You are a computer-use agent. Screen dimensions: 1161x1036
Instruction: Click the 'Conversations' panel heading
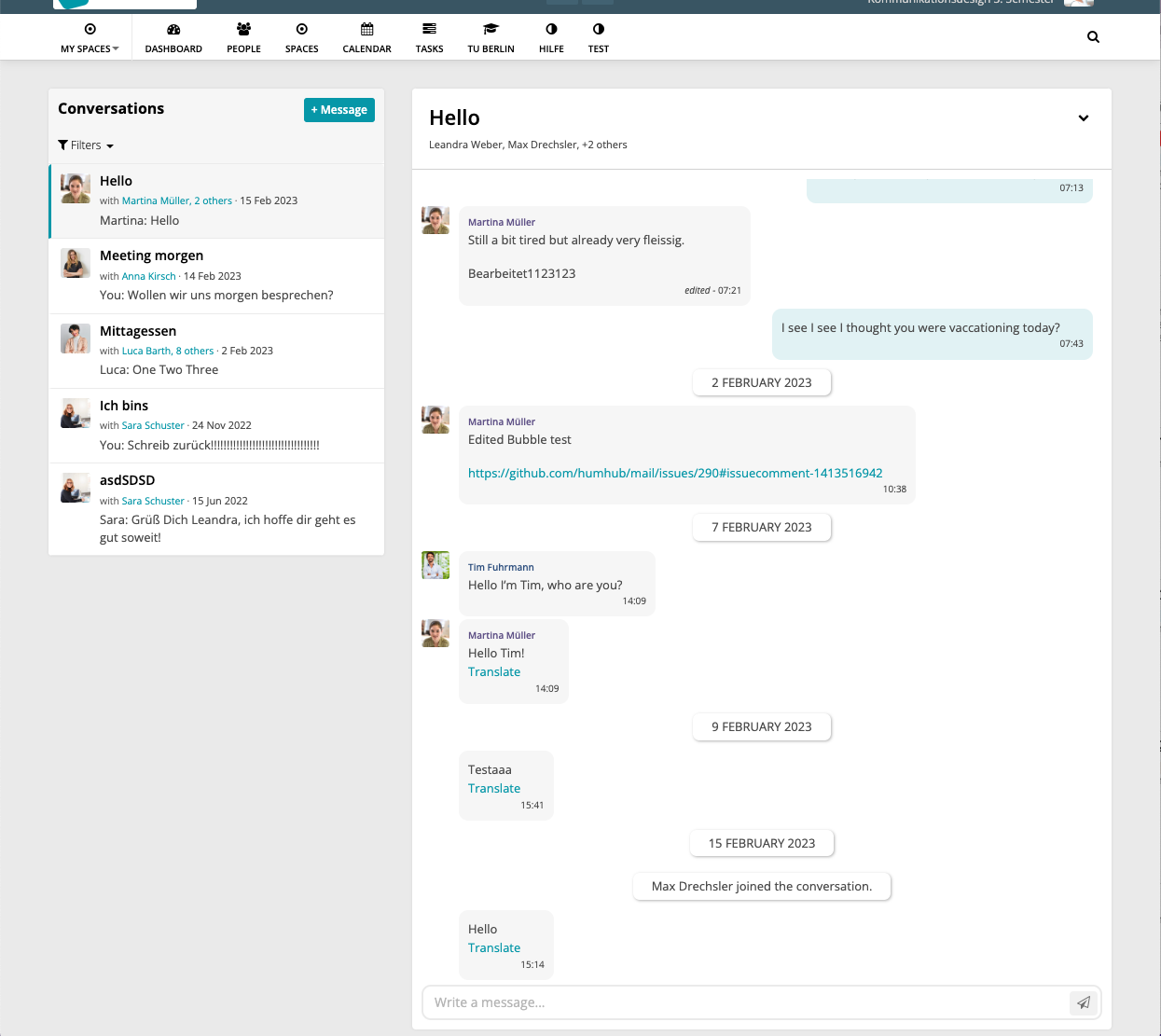pos(111,108)
